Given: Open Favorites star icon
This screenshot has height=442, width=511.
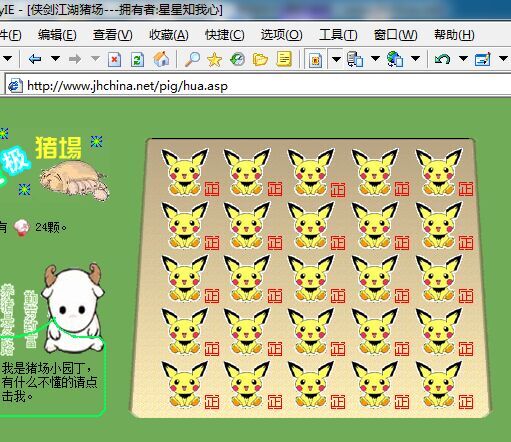Looking at the screenshot, I should pyautogui.click(x=214, y=60).
